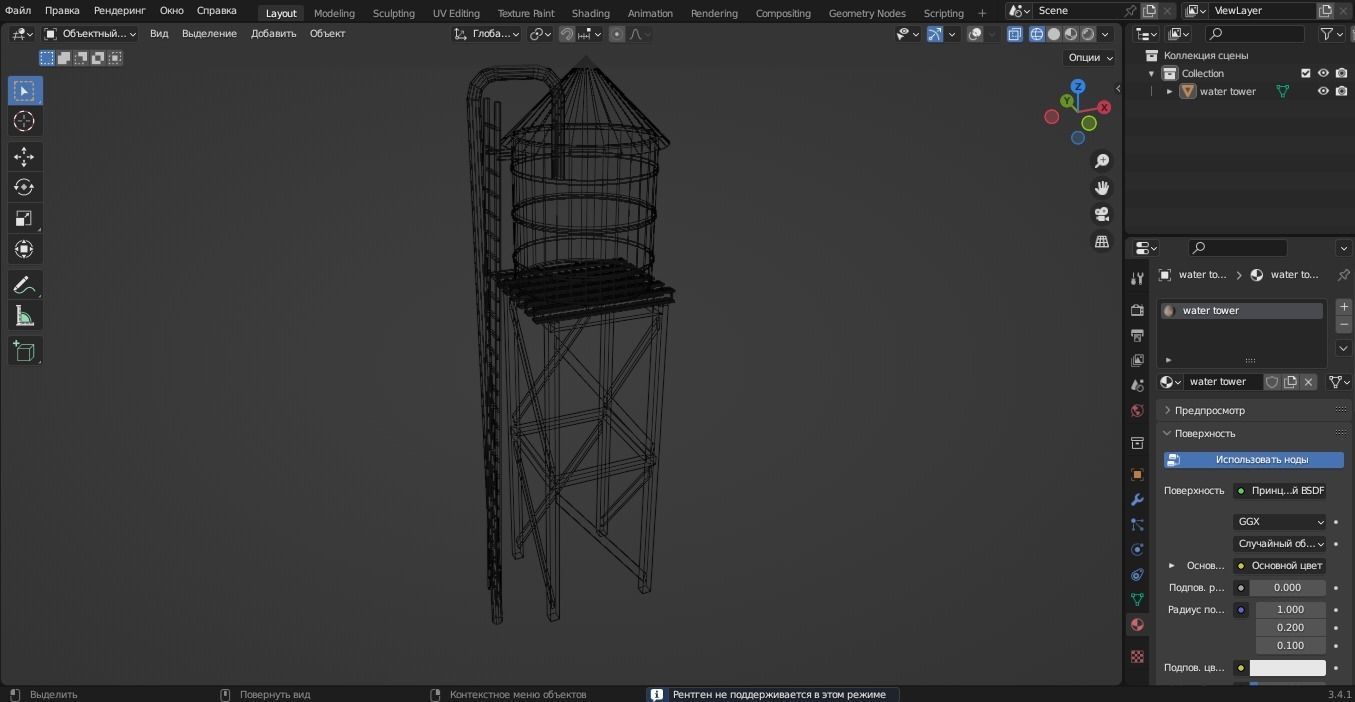Switch to solid viewport shading

coord(1054,34)
